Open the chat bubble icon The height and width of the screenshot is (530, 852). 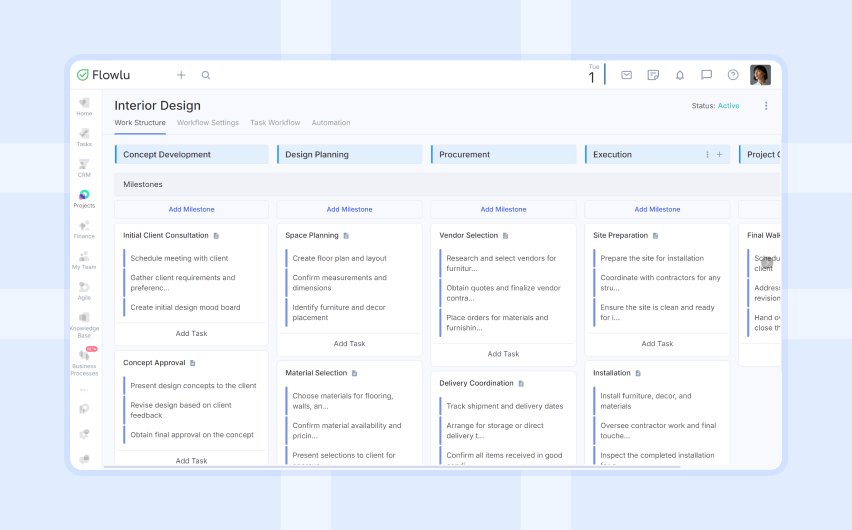click(x=706, y=75)
